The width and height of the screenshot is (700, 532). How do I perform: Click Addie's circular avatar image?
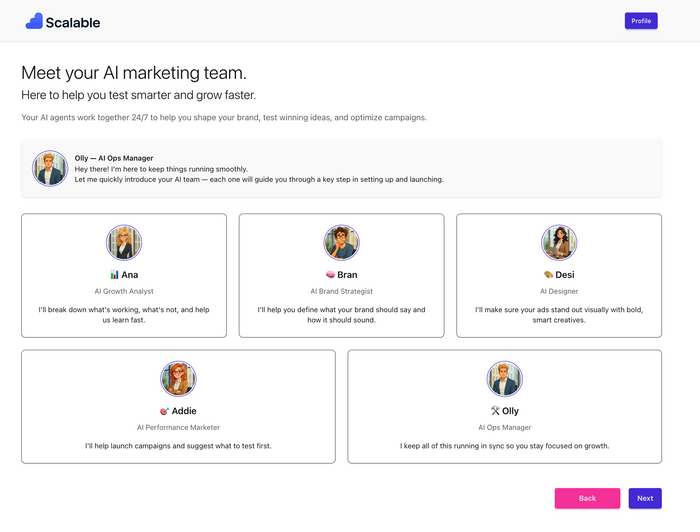[178, 378]
